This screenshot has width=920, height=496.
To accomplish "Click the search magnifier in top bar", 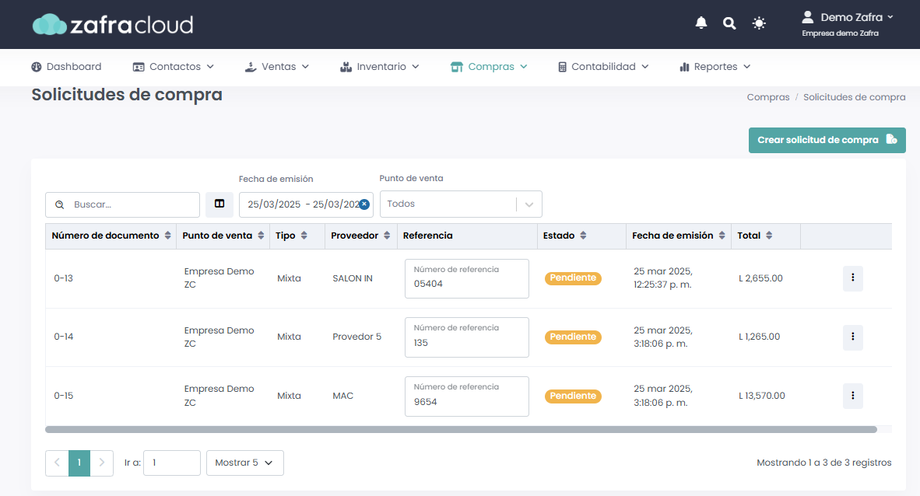I will [729, 23].
